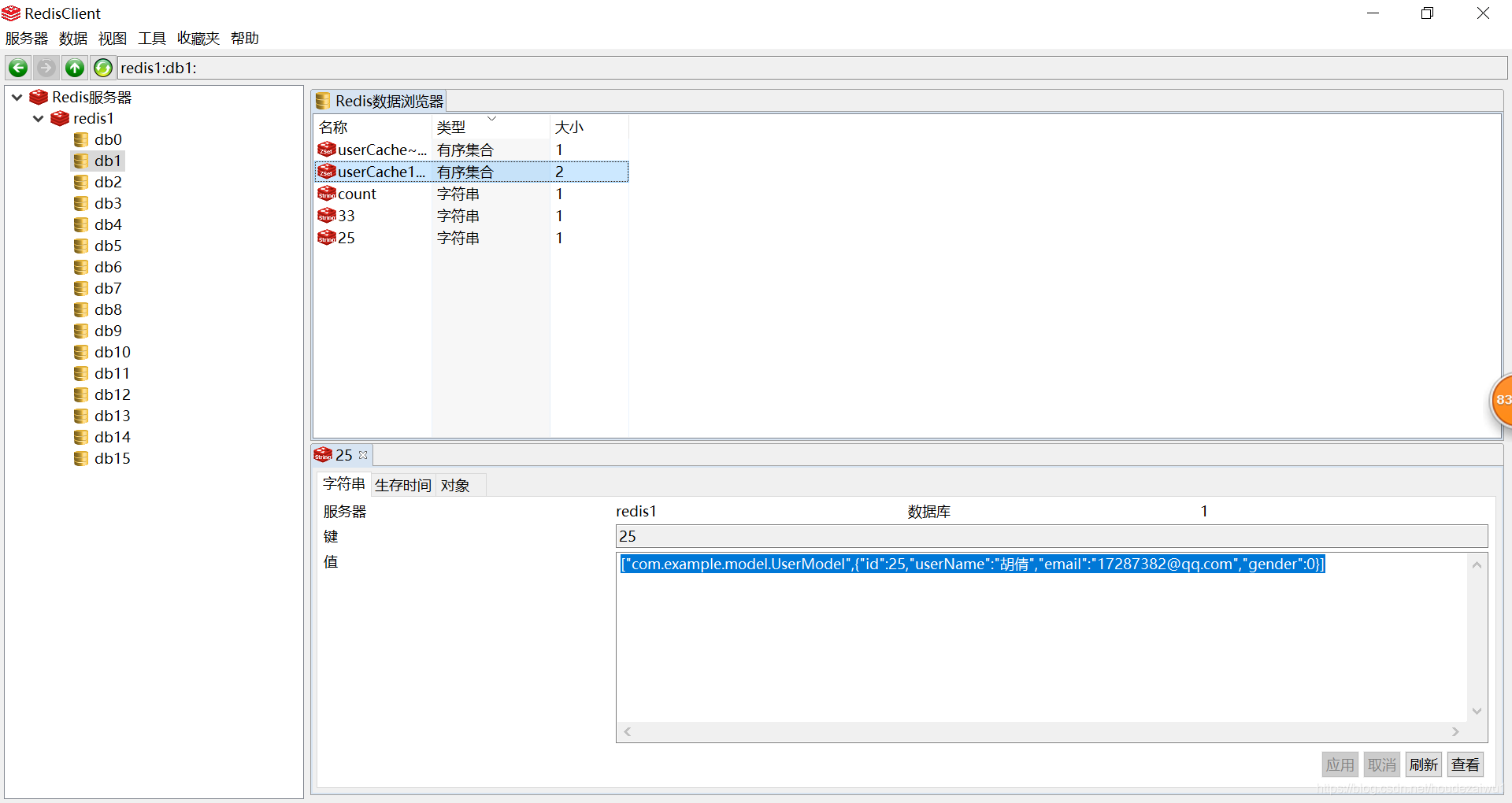1512x803 pixels.
Task: Click 字符串 type cell of count row
Action: tap(458, 194)
